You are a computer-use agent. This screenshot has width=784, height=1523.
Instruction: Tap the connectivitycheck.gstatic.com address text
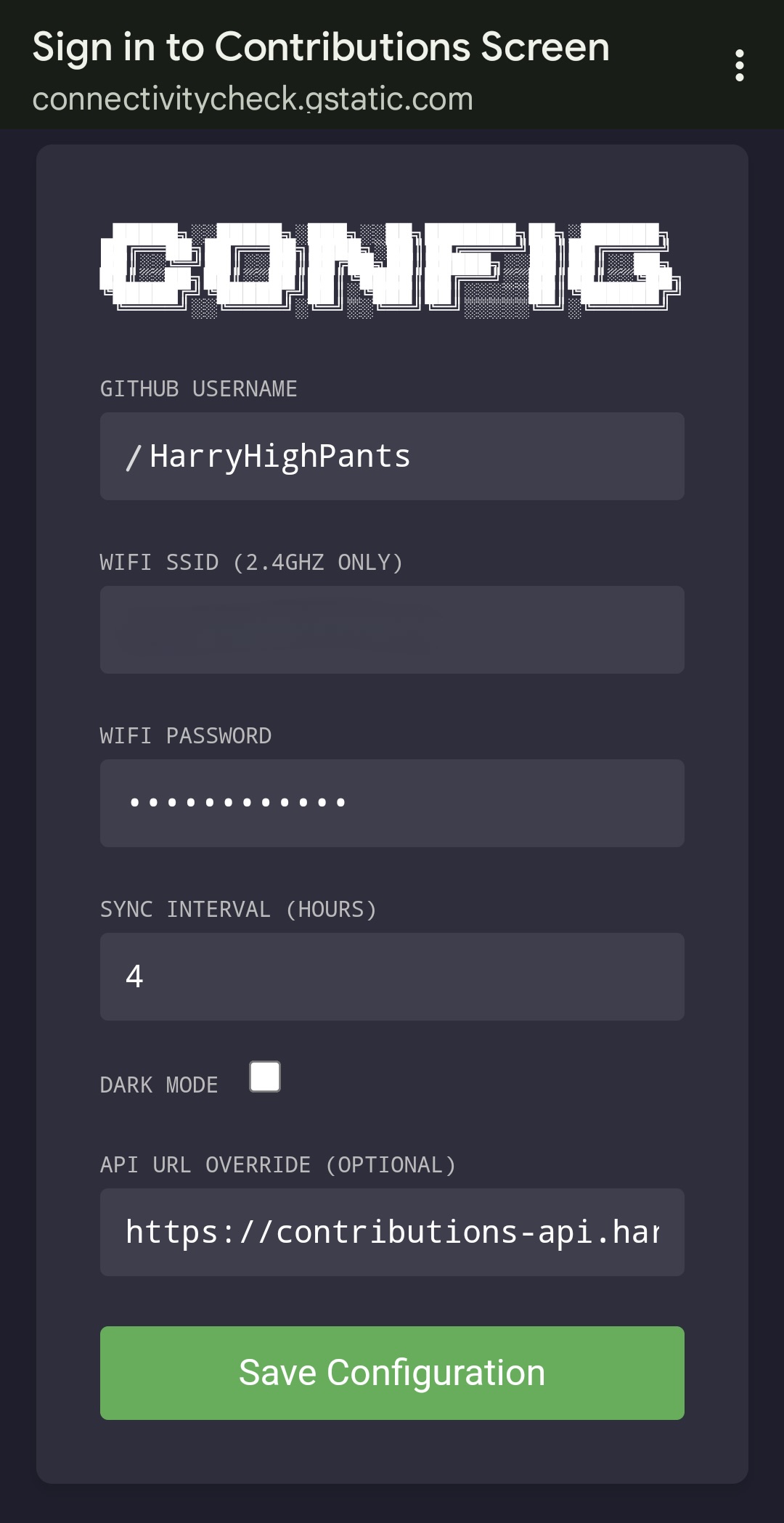coord(253,99)
